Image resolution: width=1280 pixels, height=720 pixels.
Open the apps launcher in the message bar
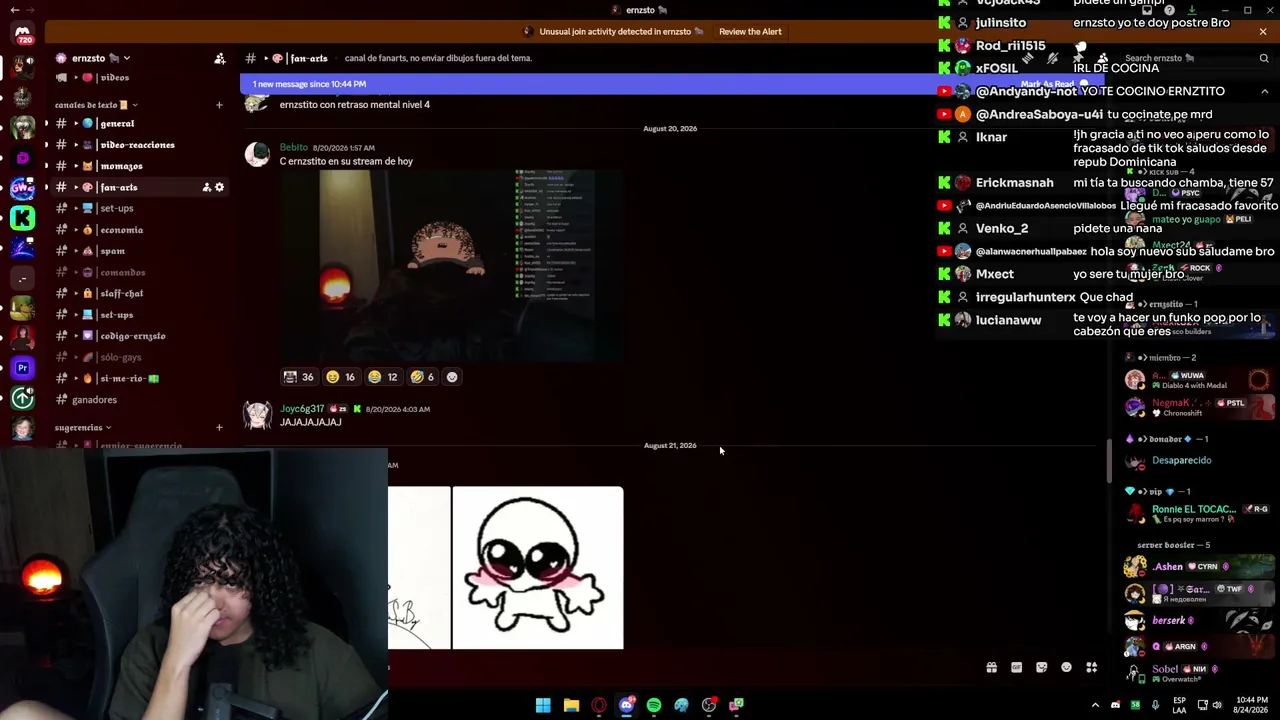point(1091,668)
